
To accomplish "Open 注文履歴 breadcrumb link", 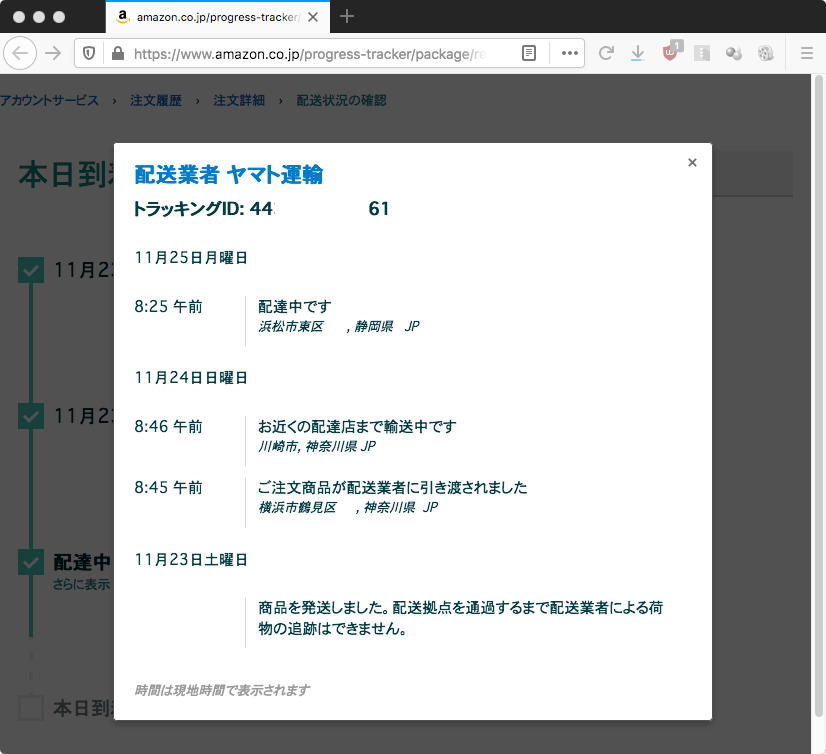I will pyautogui.click(x=156, y=101).
